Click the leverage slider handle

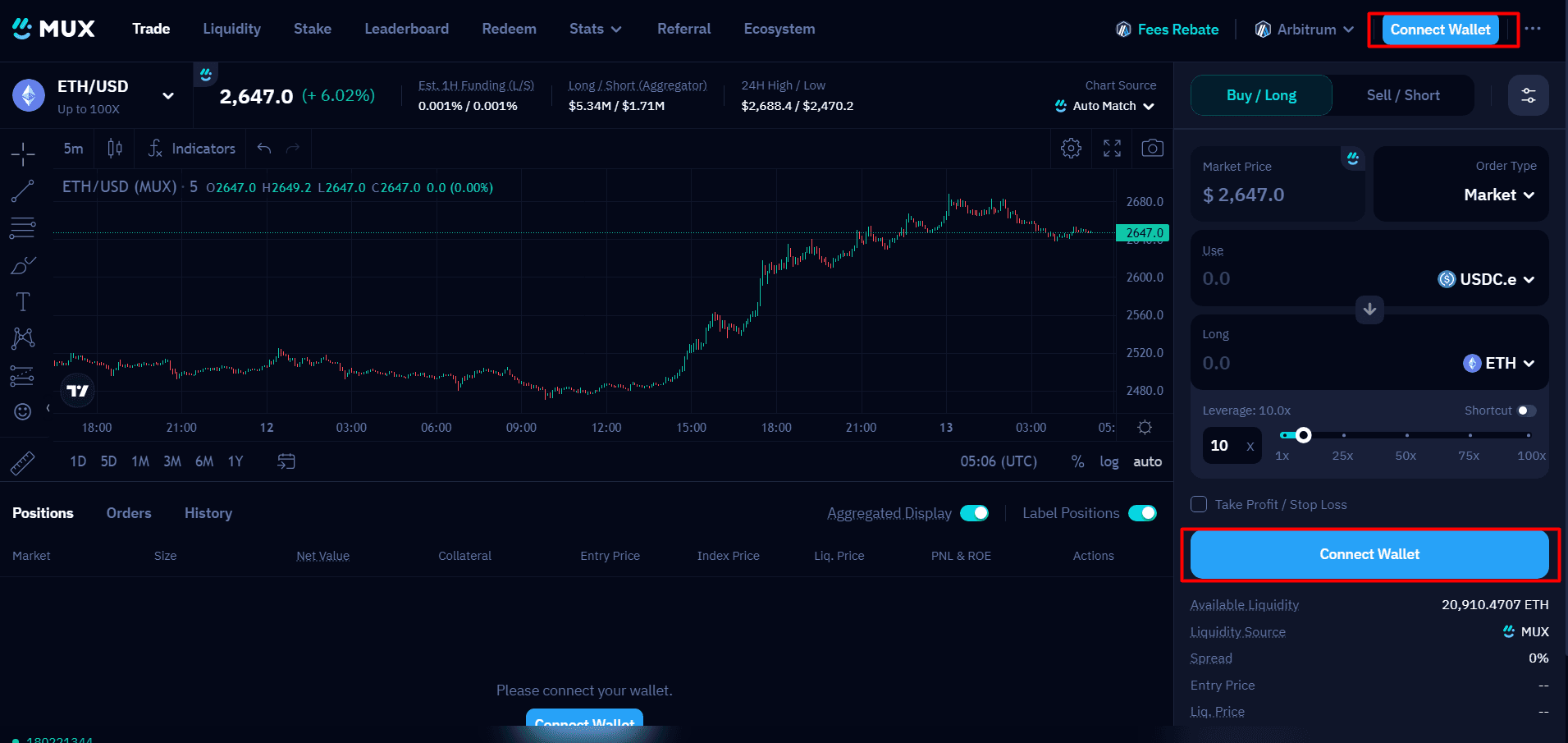coord(1303,435)
